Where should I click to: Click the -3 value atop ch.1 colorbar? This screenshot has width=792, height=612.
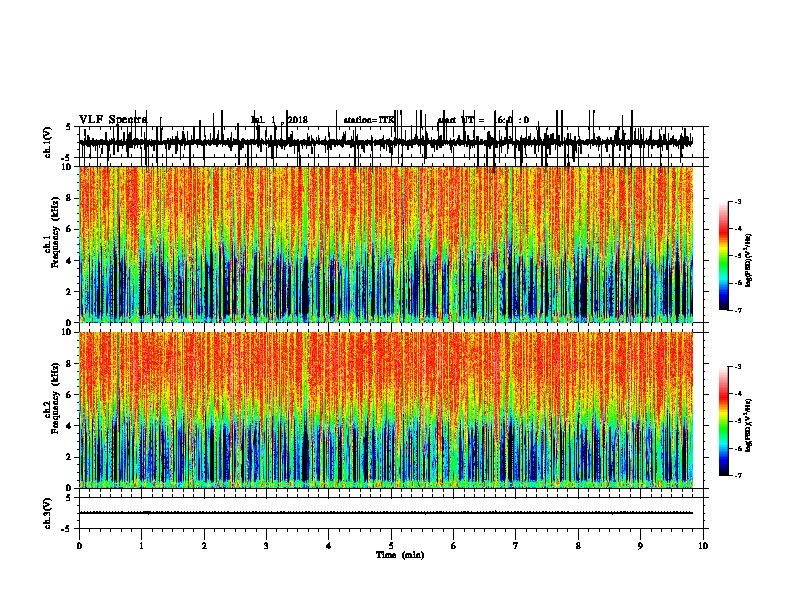pos(737,201)
